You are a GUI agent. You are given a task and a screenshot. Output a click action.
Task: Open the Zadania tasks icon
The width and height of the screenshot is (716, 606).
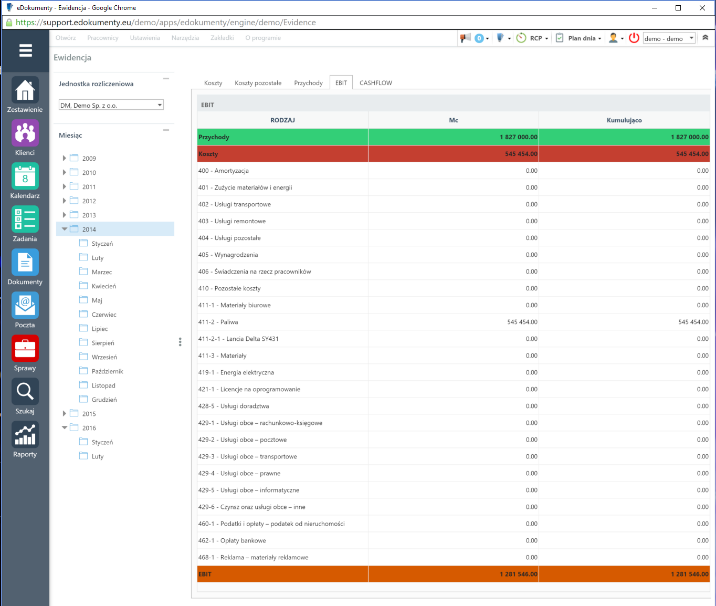point(25,220)
